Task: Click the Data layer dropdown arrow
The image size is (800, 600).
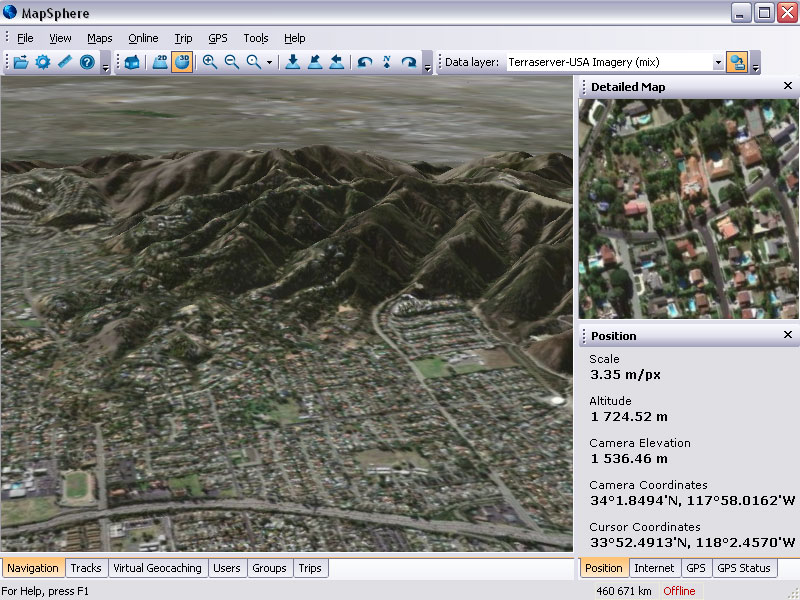Action: tap(718, 62)
